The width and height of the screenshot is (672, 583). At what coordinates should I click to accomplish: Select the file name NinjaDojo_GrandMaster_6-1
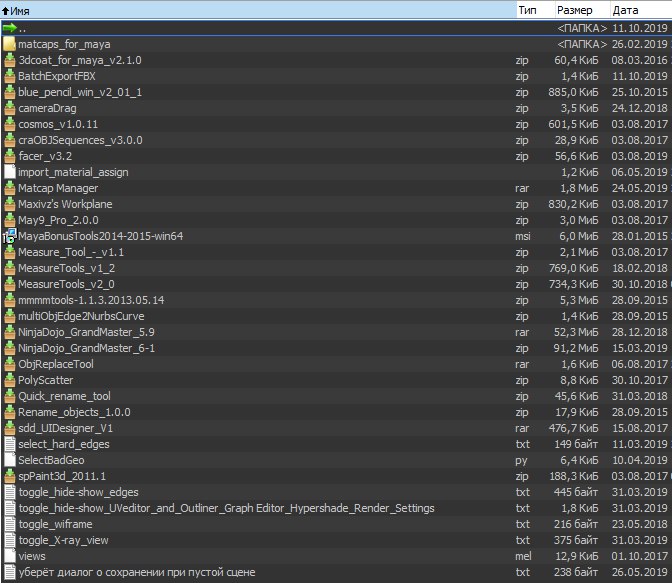click(87, 348)
